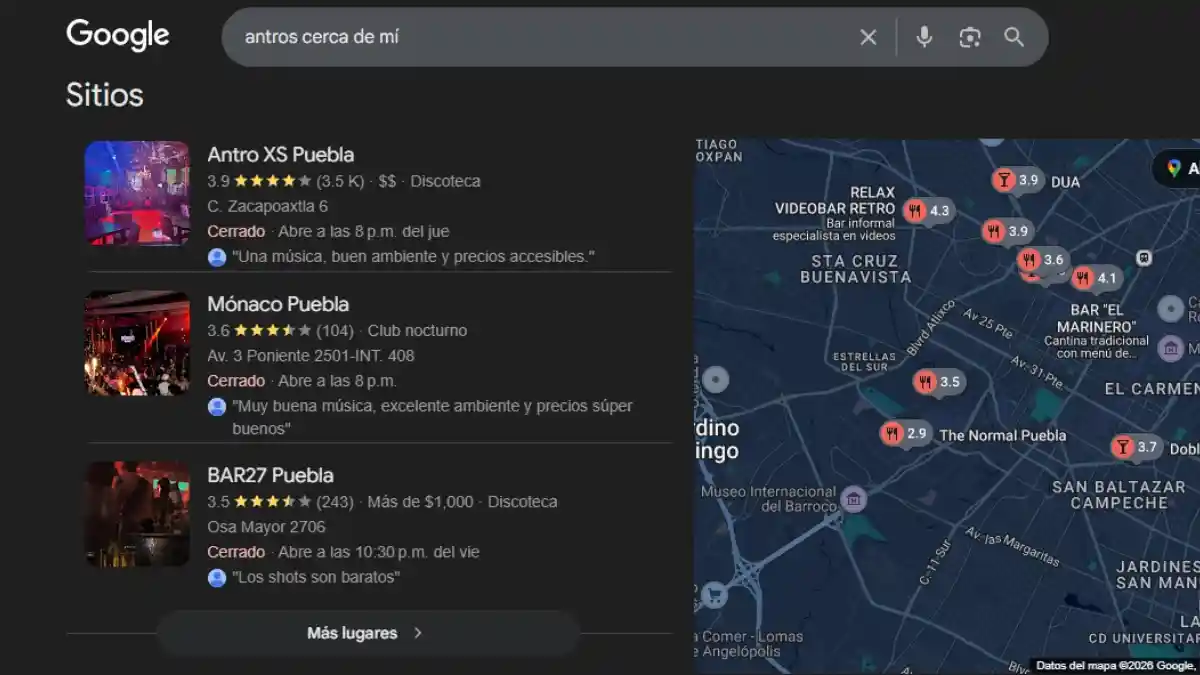Click the Más lugares button
This screenshot has width=1200, height=675.
click(368, 633)
